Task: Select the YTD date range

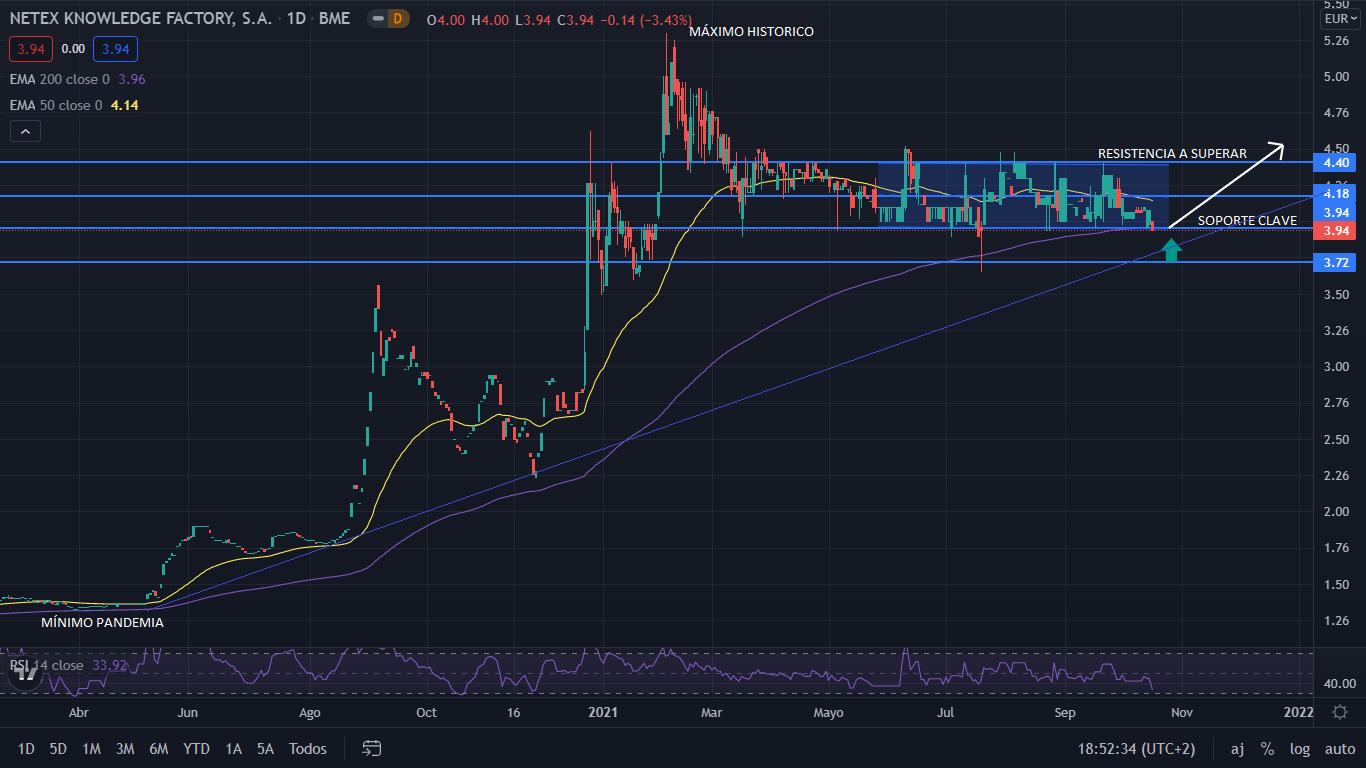Action: (x=196, y=748)
